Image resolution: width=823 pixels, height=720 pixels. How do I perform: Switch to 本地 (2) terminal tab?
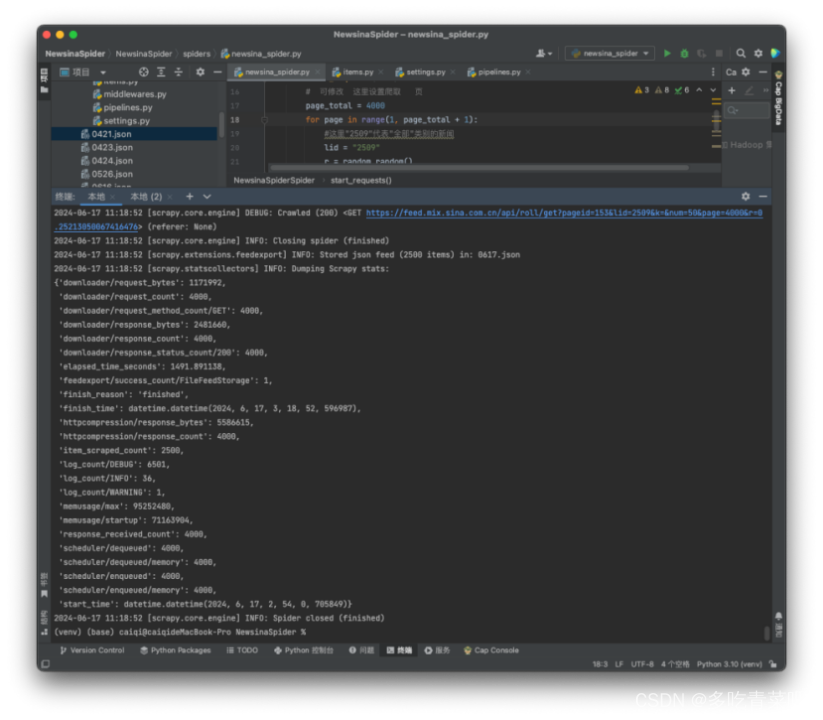tap(146, 197)
